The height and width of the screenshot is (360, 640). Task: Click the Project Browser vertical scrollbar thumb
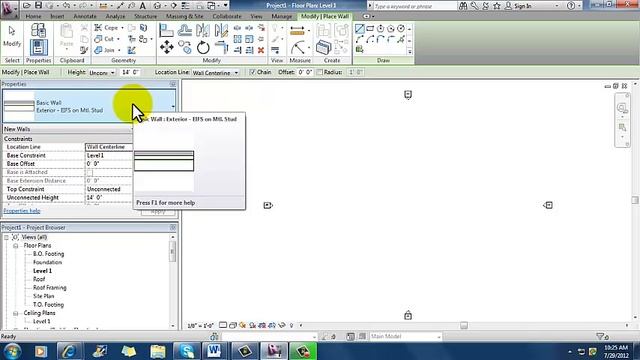pyautogui.click(x=173, y=251)
